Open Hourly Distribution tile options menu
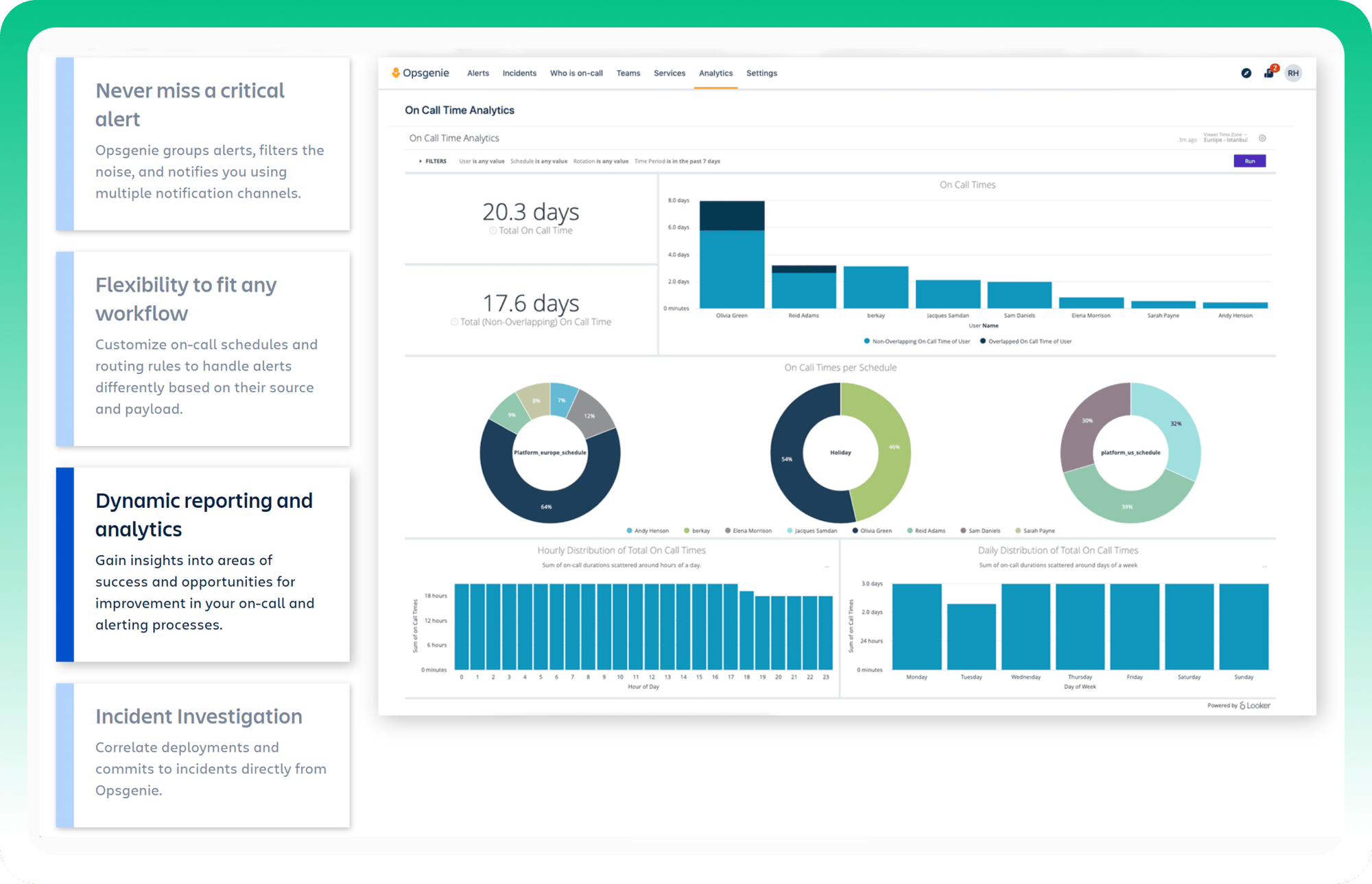 click(827, 567)
